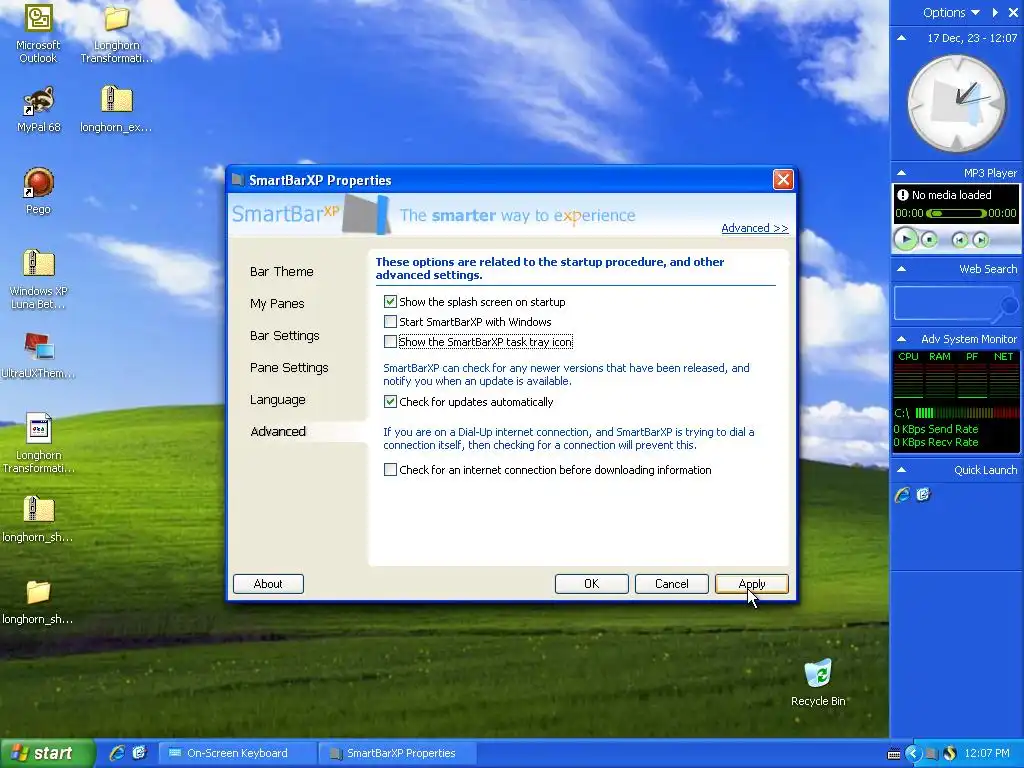The height and width of the screenshot is (768, 1024).
Task: Apply the SmartBarXP settings
Action: 752,584
